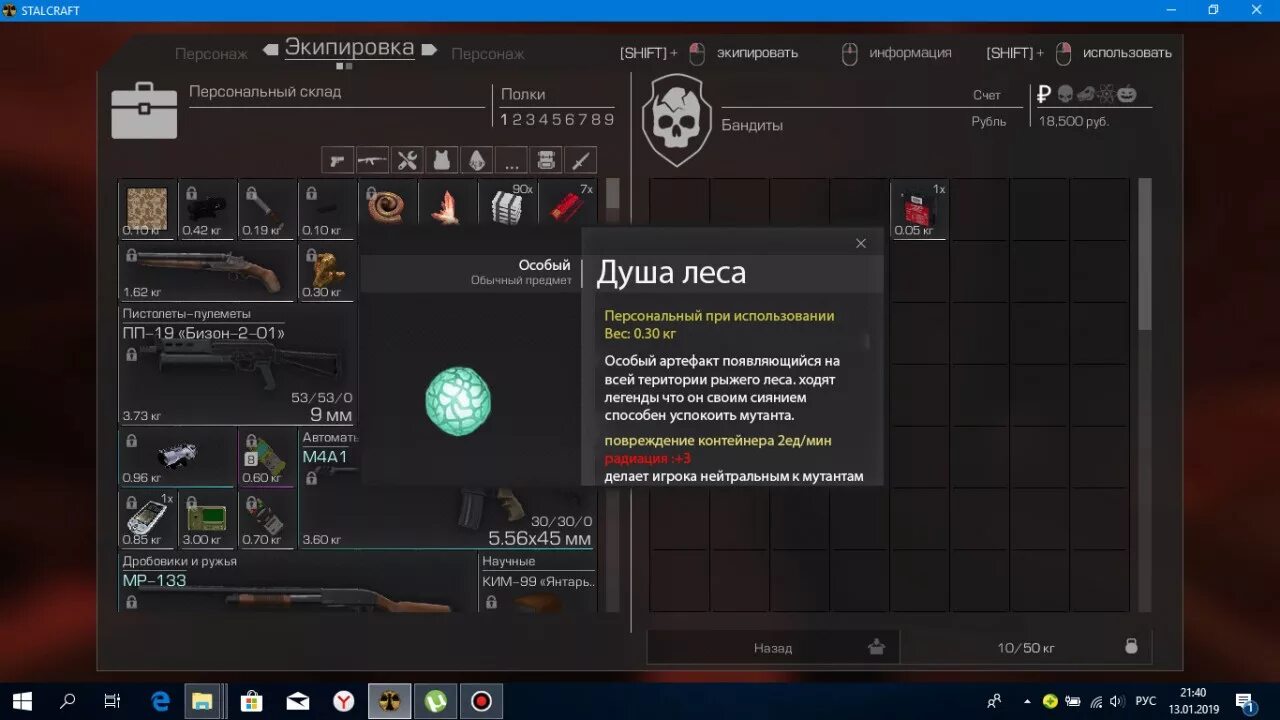Open storage shelf 1

[x=504, y=119]
